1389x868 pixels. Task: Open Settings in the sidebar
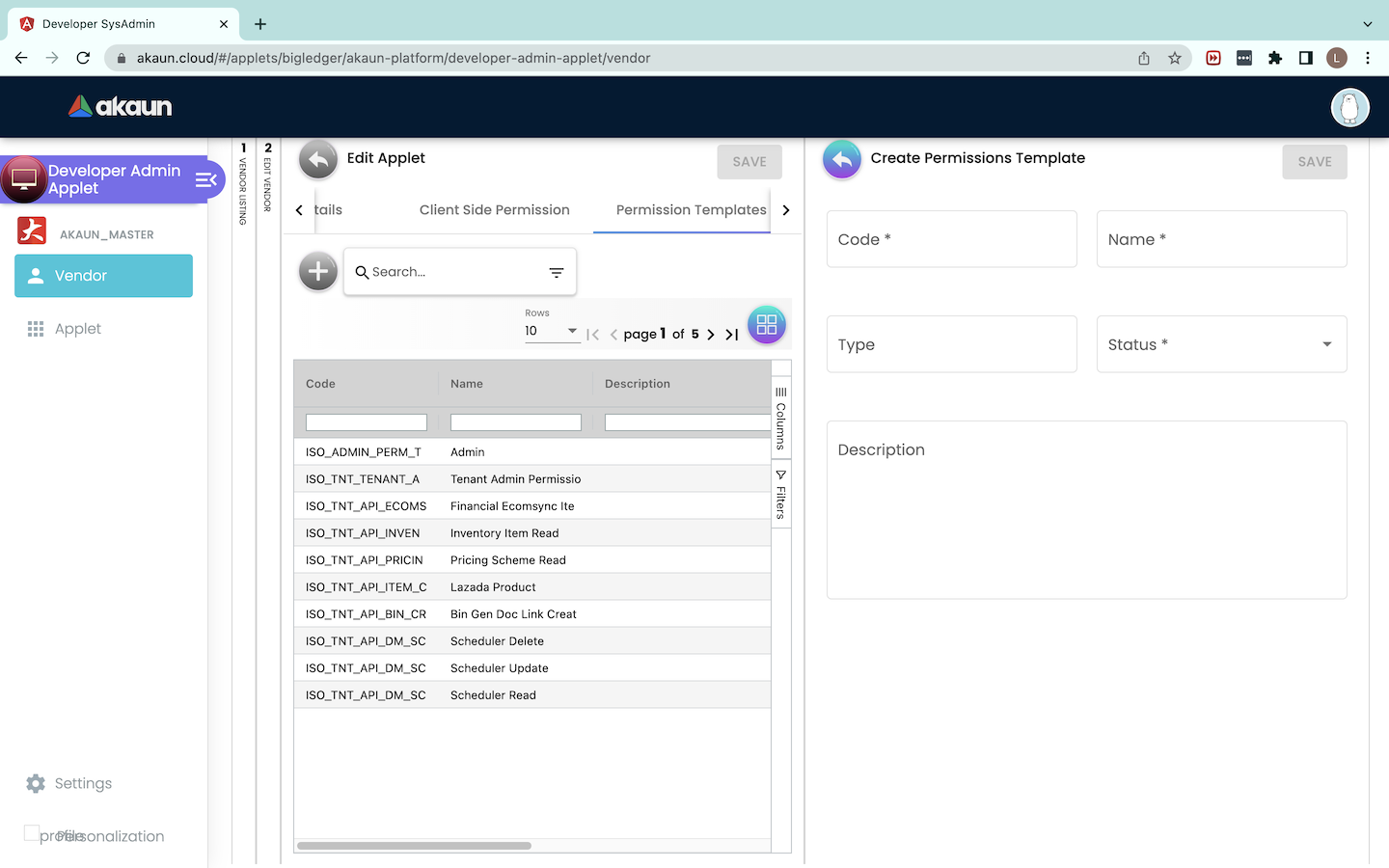click(83, 783)
